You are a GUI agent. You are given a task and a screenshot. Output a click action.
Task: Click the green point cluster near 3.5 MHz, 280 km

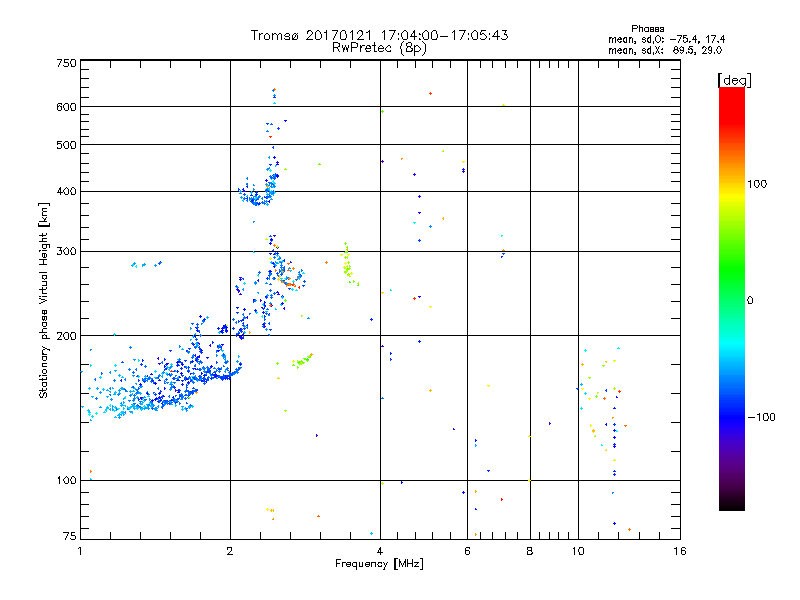tap(348, 264)
